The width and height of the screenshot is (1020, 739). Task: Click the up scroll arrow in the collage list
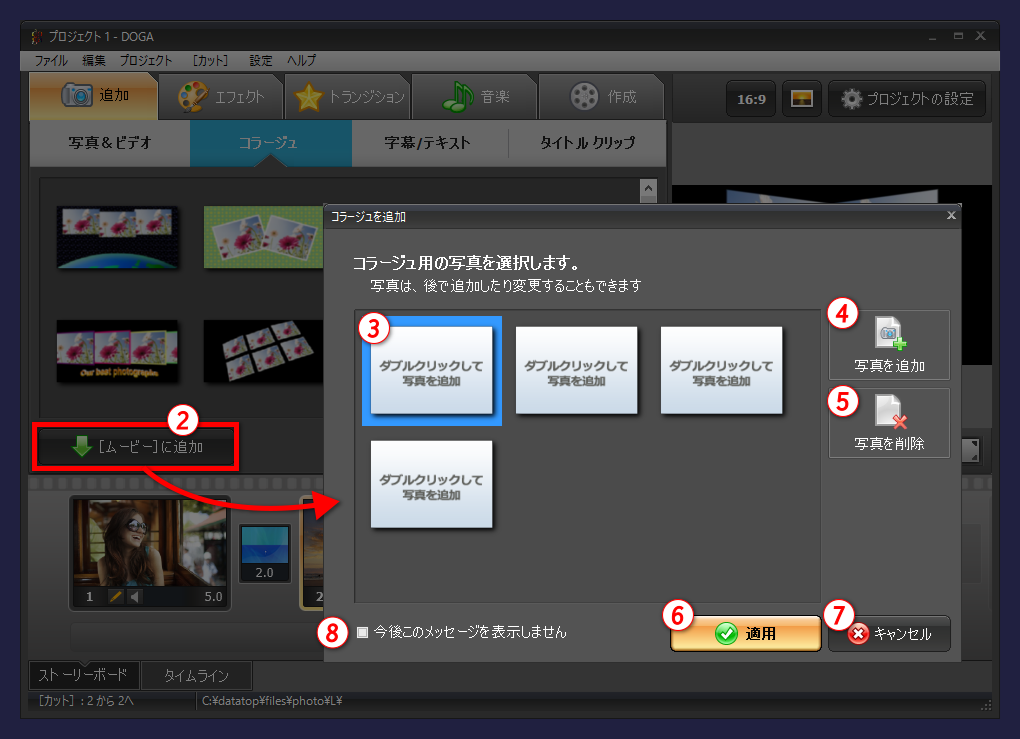pyautogui.click(x=648, y=190)
